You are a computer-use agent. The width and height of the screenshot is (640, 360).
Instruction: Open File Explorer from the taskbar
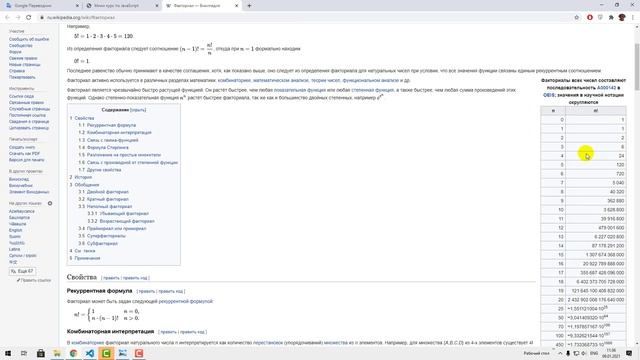(57, 353)
